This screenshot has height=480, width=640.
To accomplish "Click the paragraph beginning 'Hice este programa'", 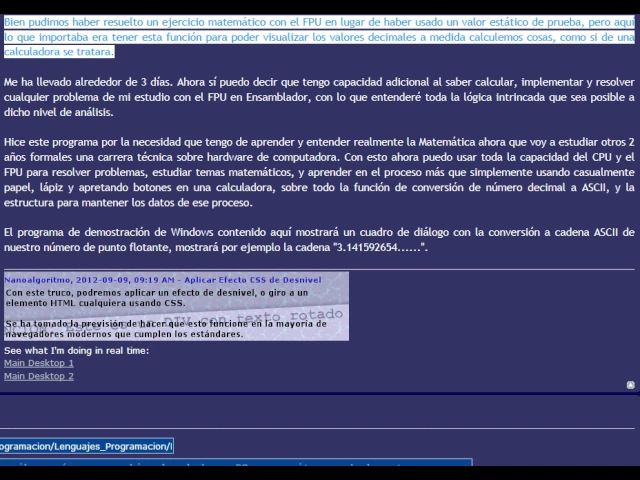I will click(x=319, y=172).
